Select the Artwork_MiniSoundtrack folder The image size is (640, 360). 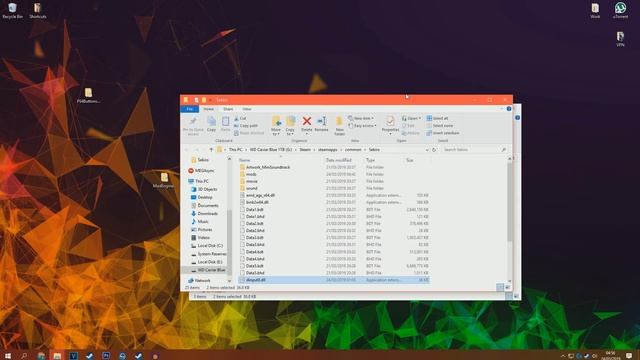pos(268,167)
